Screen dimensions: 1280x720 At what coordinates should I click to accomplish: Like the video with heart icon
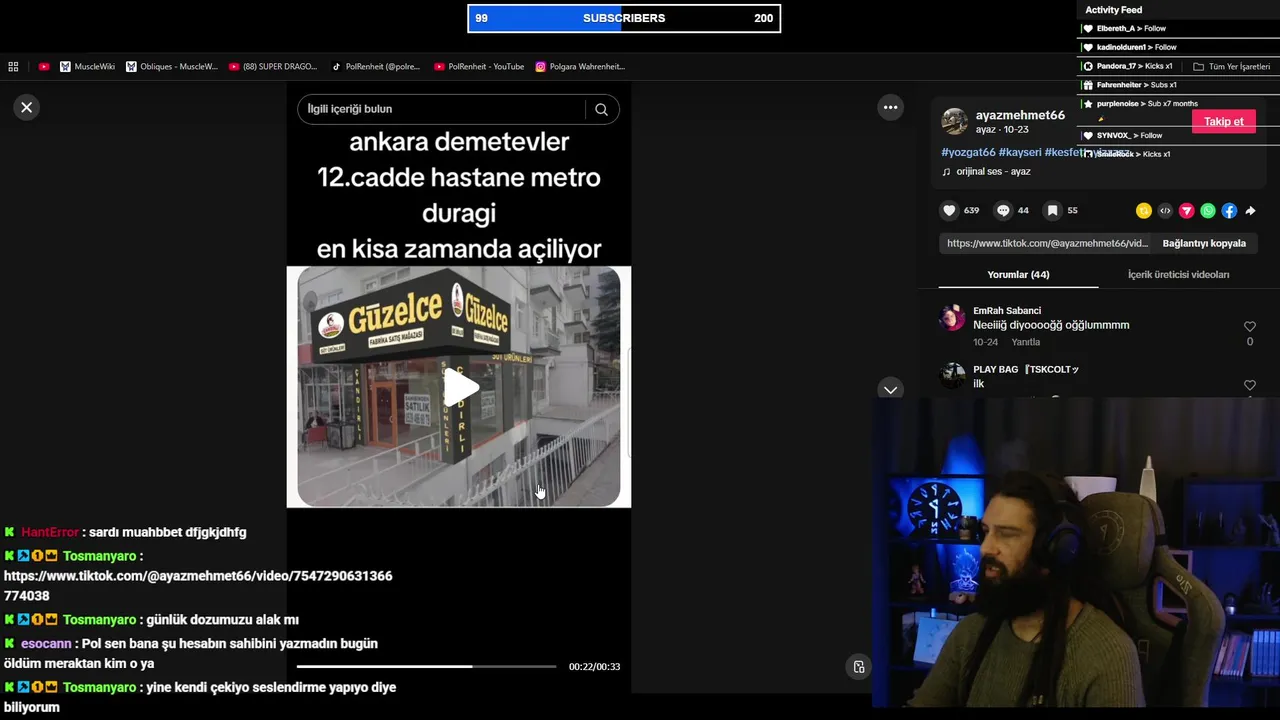click(949, 210)
